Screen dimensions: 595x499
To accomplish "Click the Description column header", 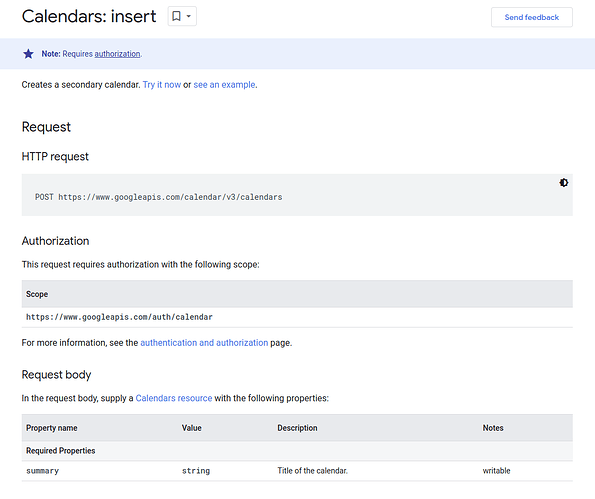I will (297, 428).
